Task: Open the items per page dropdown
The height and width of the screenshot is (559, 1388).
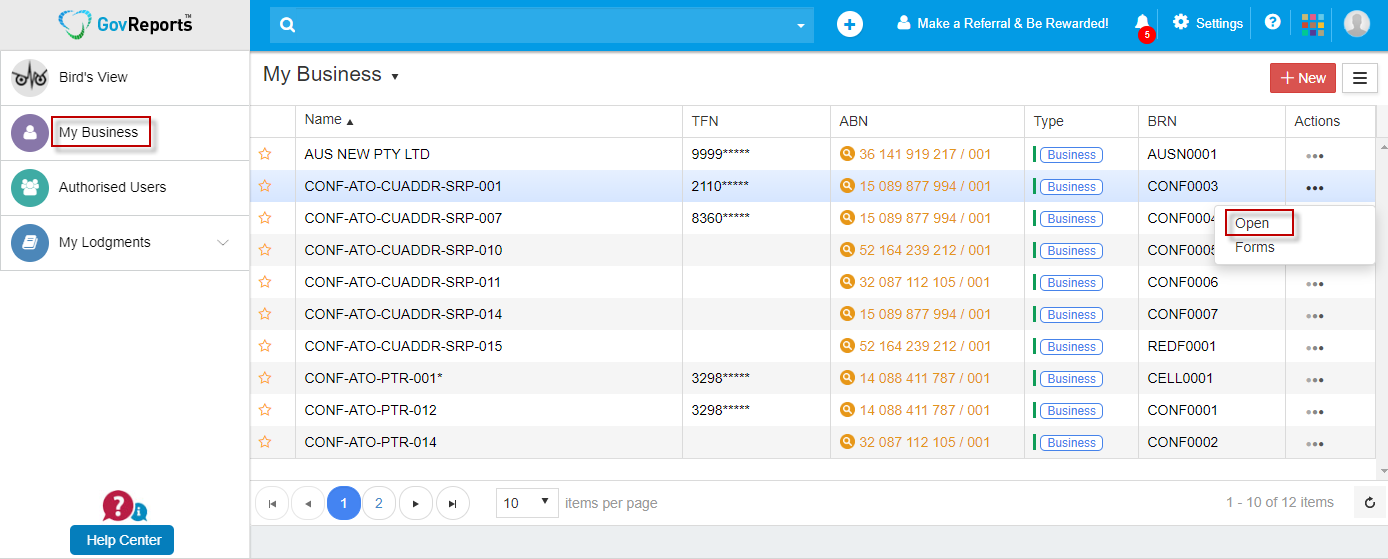Action: tap(527, 503)
